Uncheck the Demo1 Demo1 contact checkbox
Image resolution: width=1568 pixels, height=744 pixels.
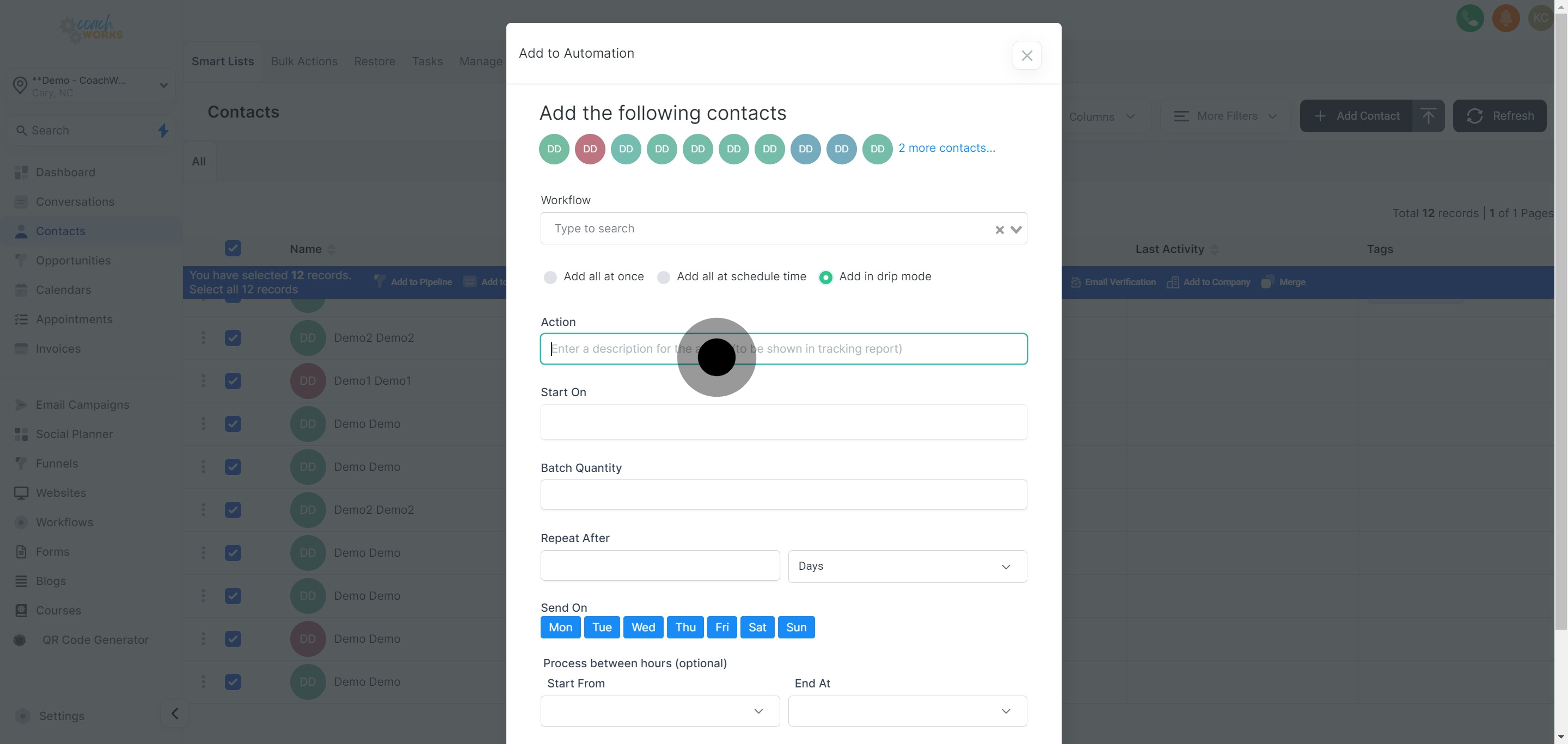[232, 381]
